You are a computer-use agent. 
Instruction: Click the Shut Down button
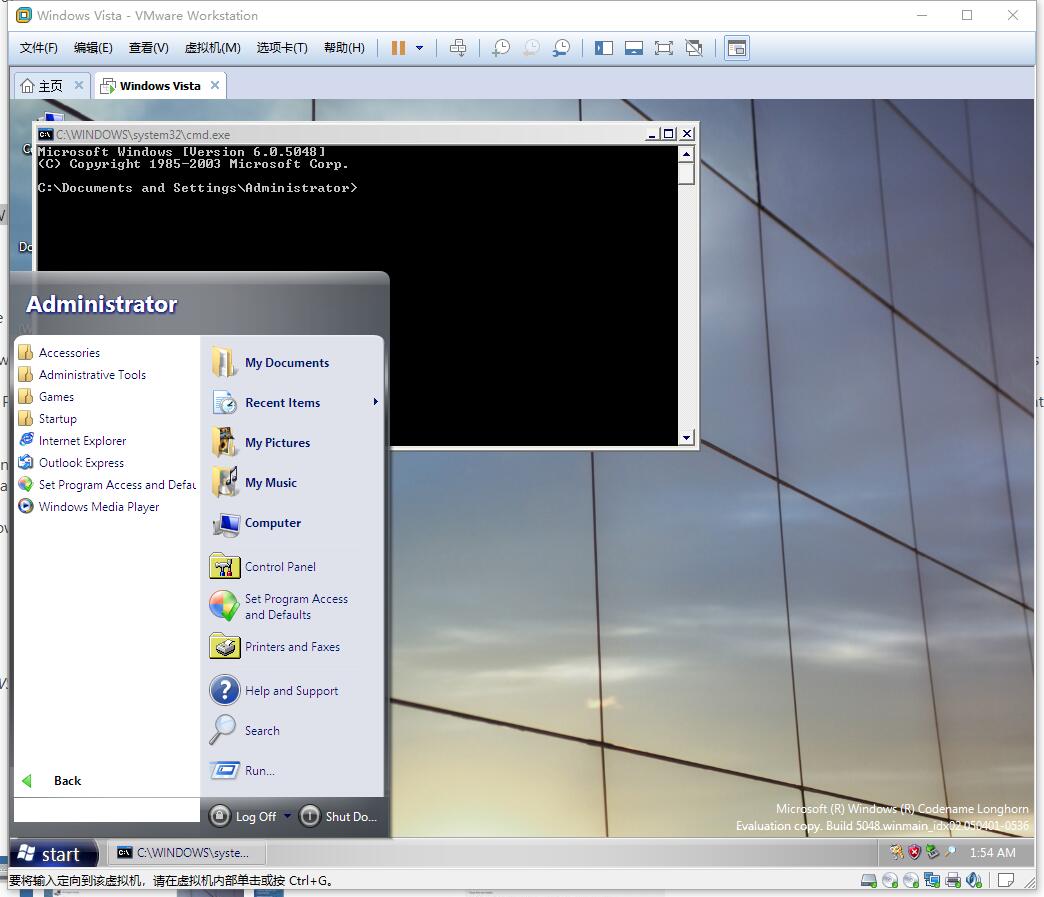[338, 816]
